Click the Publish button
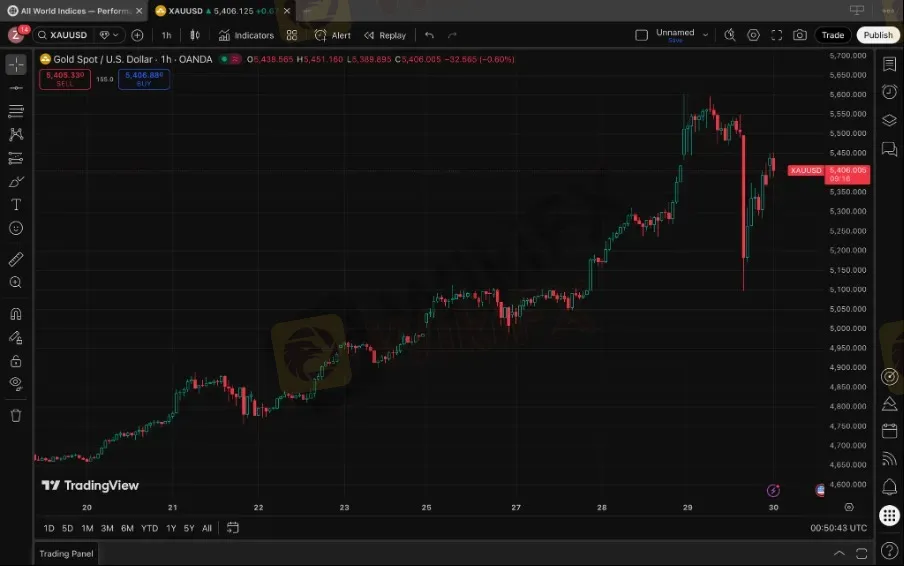 pyautogui.click(x=878, y=35)
